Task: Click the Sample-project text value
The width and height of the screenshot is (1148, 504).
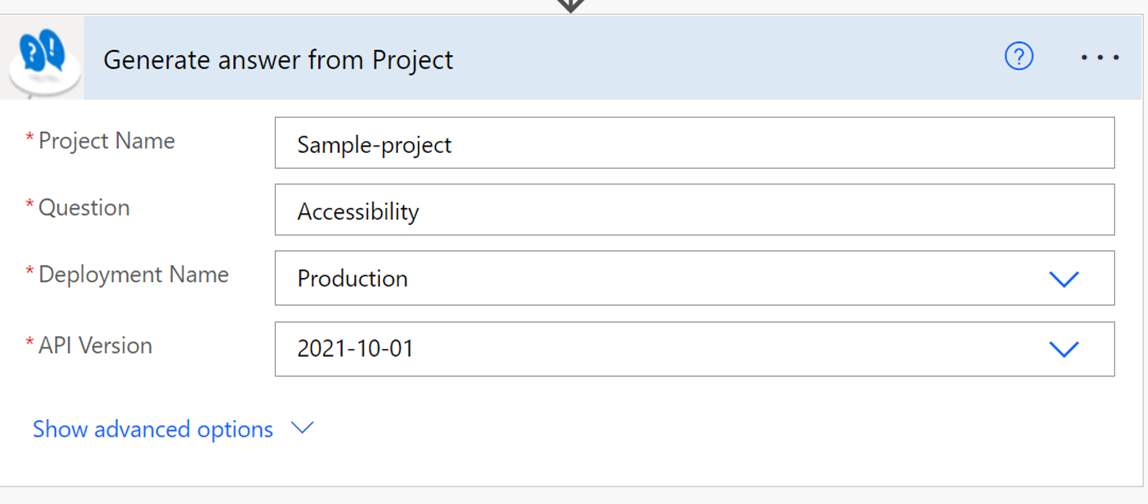Action: point(374,145)
